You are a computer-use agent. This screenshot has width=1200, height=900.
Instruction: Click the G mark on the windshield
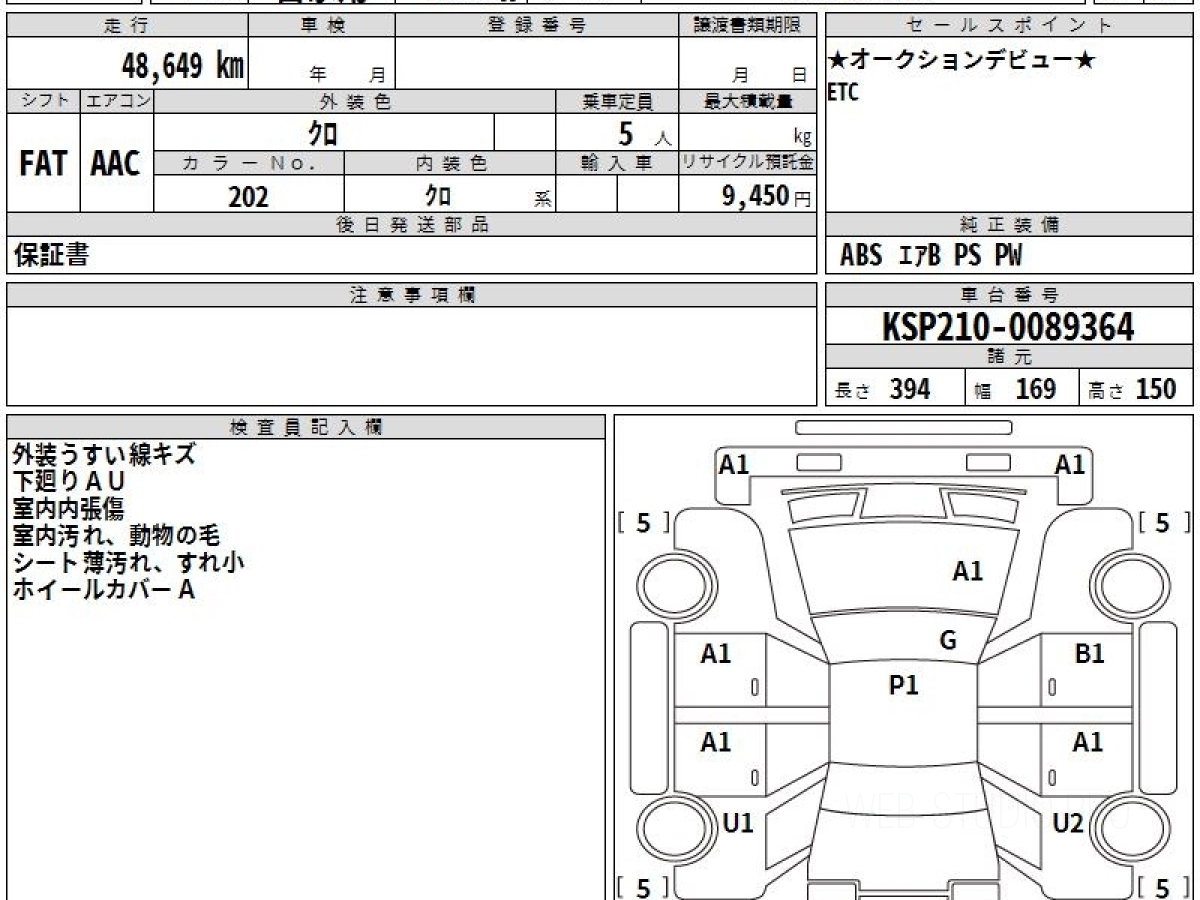coord(948,640)
